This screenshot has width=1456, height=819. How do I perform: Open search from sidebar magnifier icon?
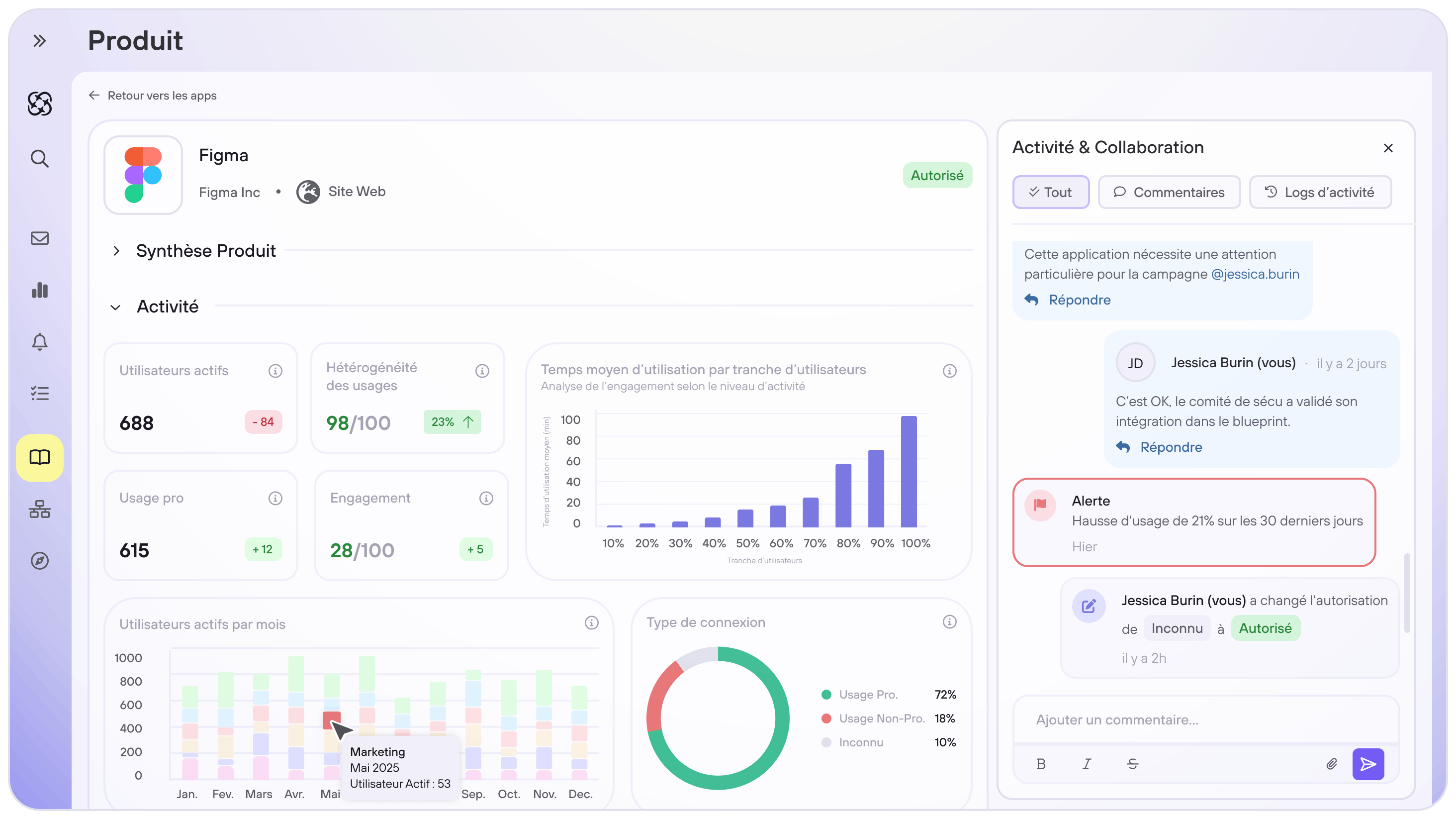pyautogui.click(x=39, y=159)
